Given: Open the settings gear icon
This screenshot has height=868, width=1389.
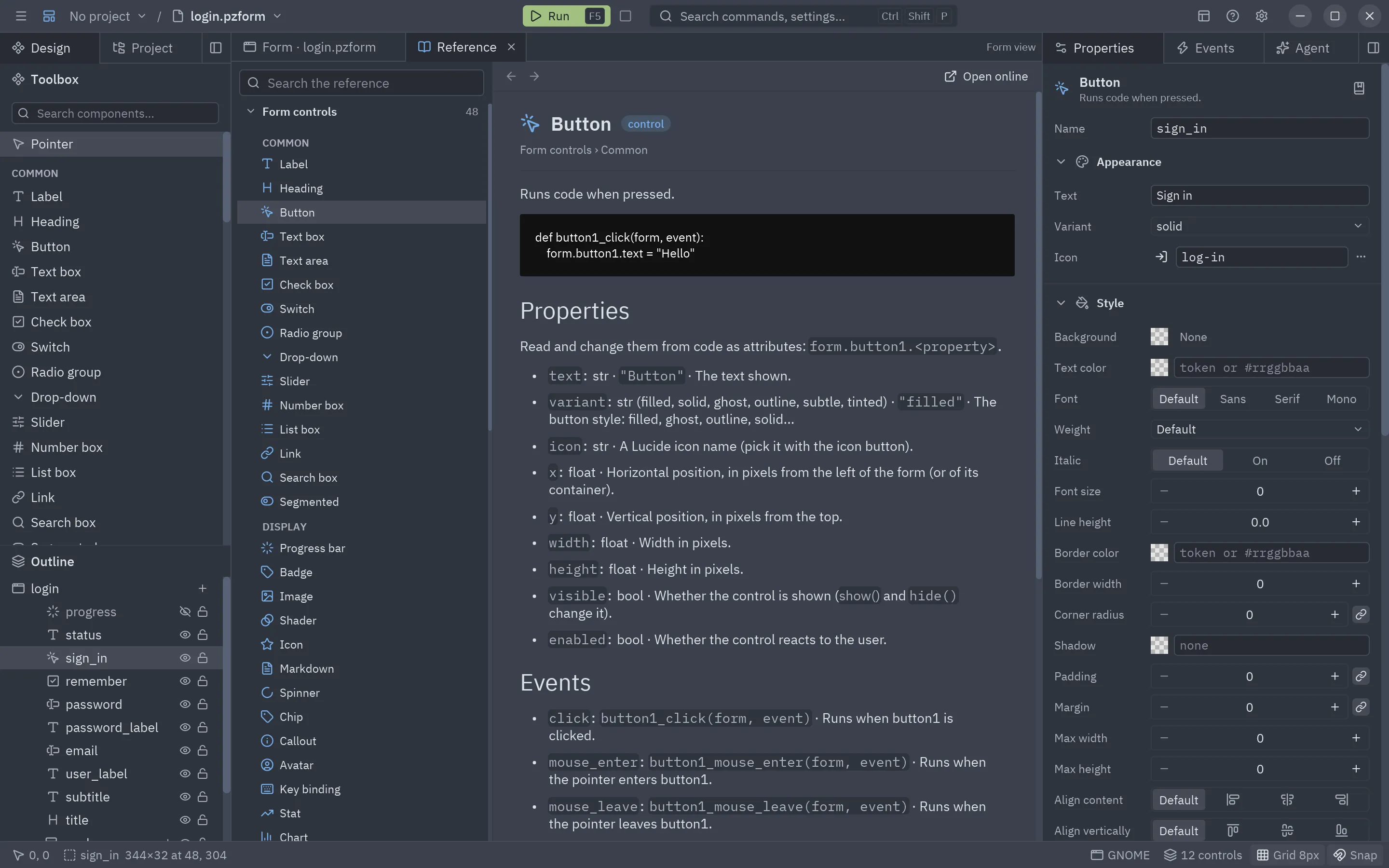Looking at the screenshot, I should 1261,16.
